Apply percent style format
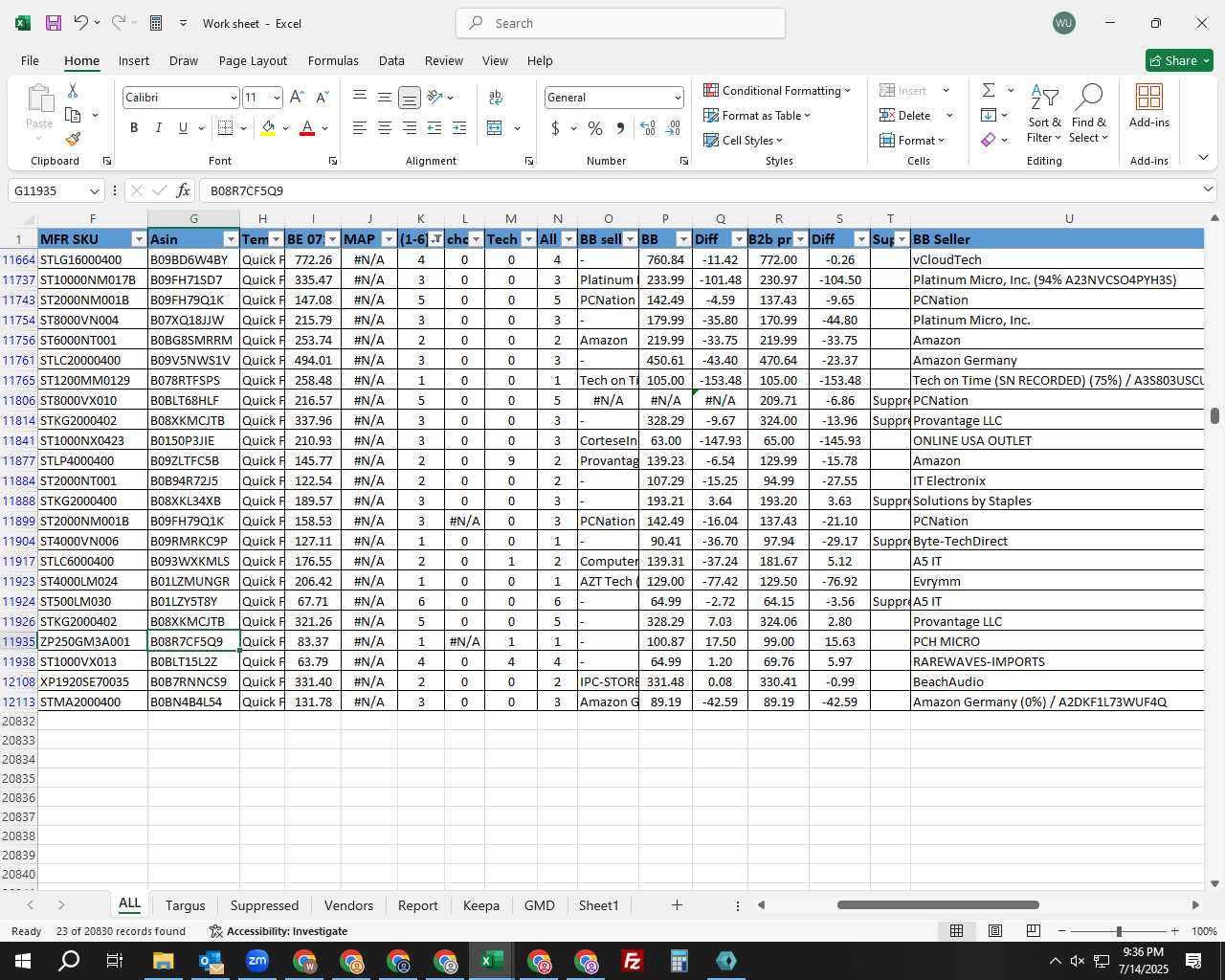 point(595,127)
